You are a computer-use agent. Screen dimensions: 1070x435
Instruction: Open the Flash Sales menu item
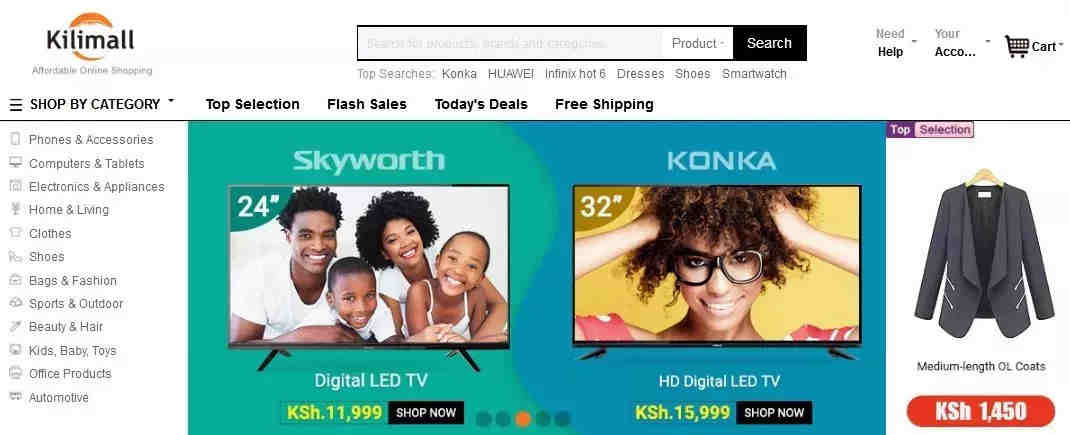coord(366,104)
